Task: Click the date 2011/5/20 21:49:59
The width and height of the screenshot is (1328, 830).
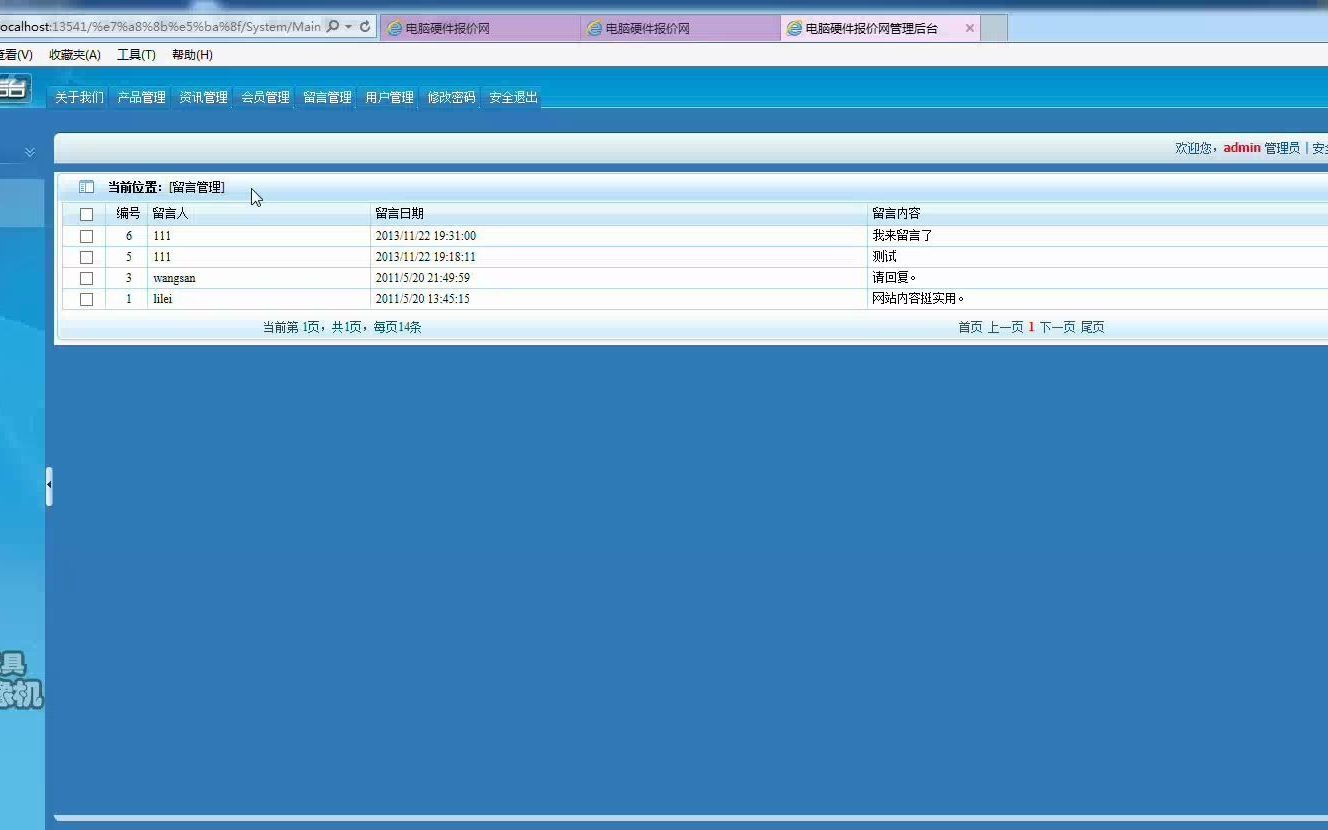Action: pyautogui.click(x=422, y=278)
